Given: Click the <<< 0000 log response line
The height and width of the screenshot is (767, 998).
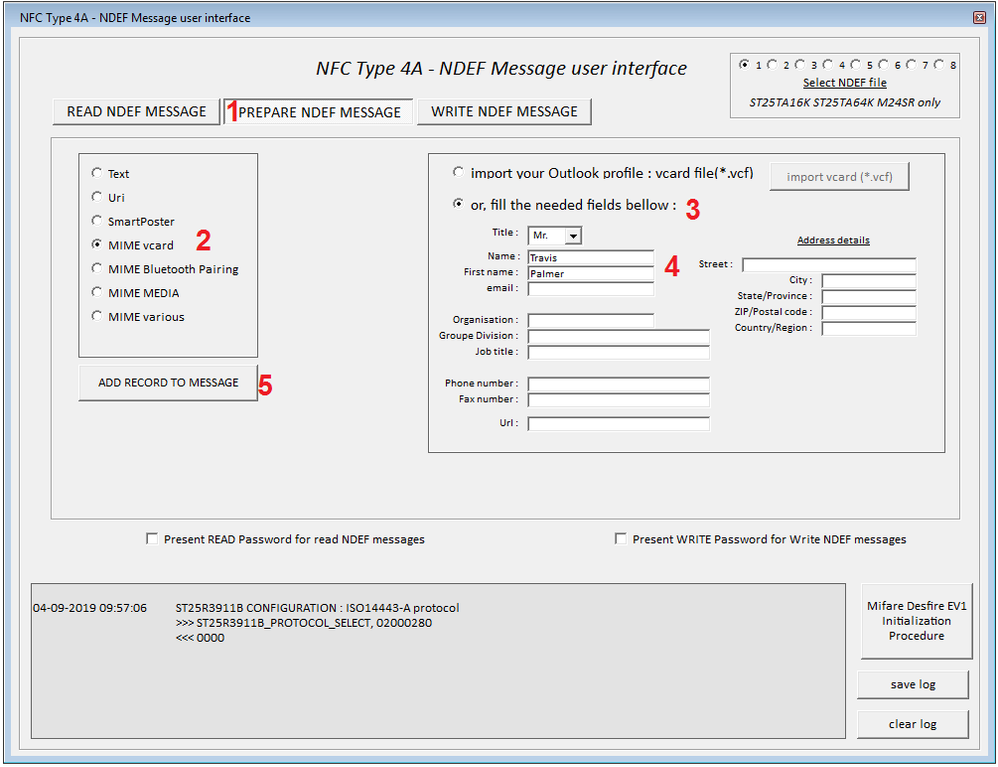Looking at the screenshot, I should 200,638.
